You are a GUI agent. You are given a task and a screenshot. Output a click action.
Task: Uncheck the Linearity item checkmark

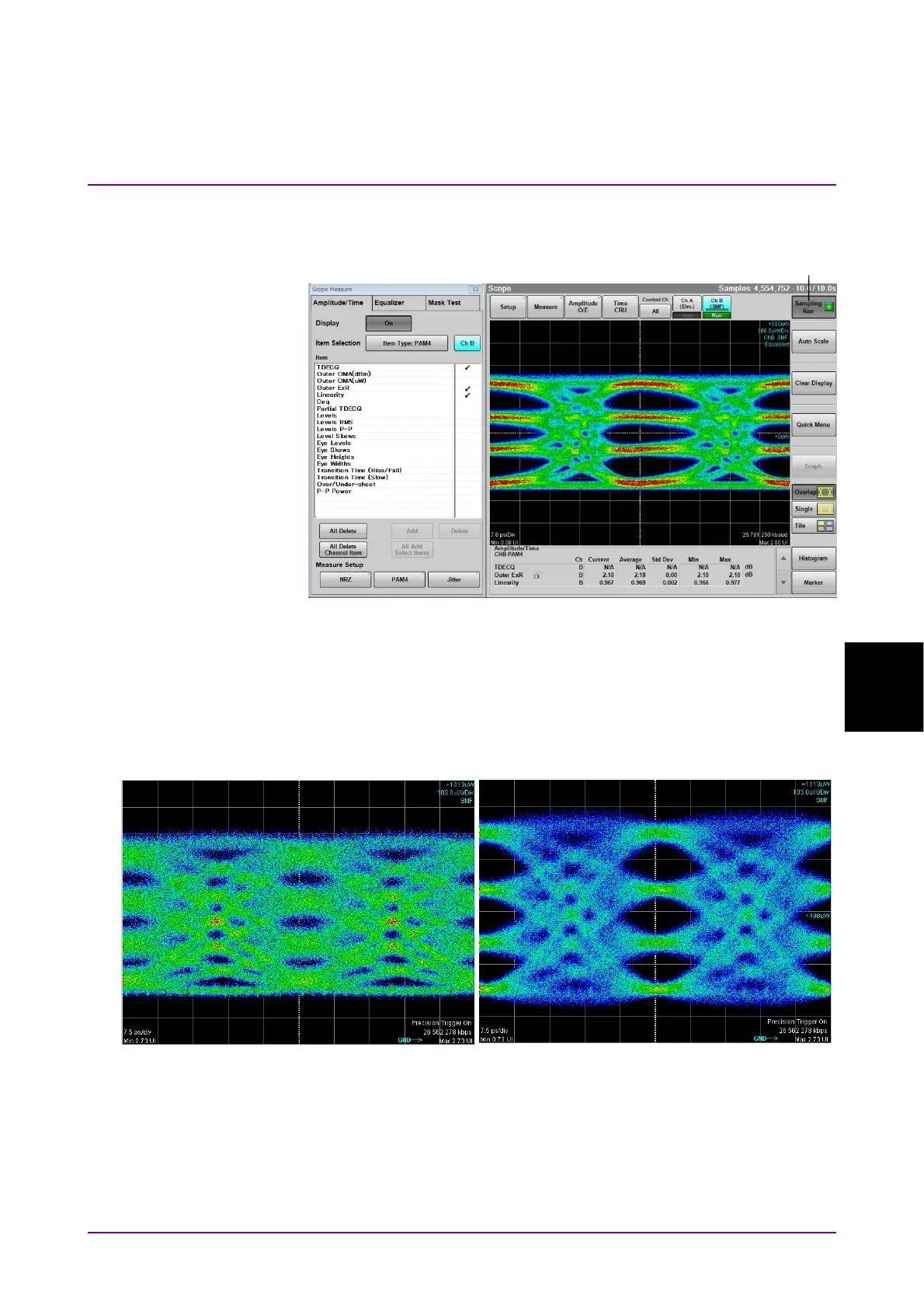coord(467,395)
